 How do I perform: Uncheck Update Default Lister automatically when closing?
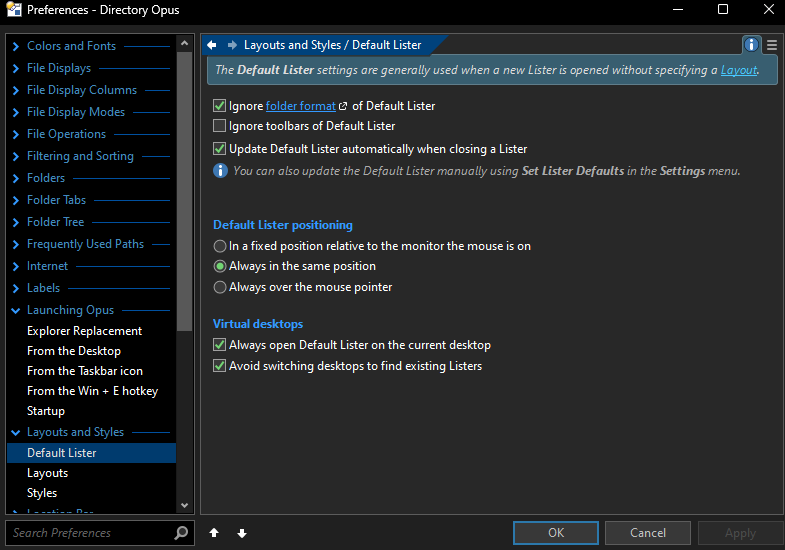[x=219, y=149]
